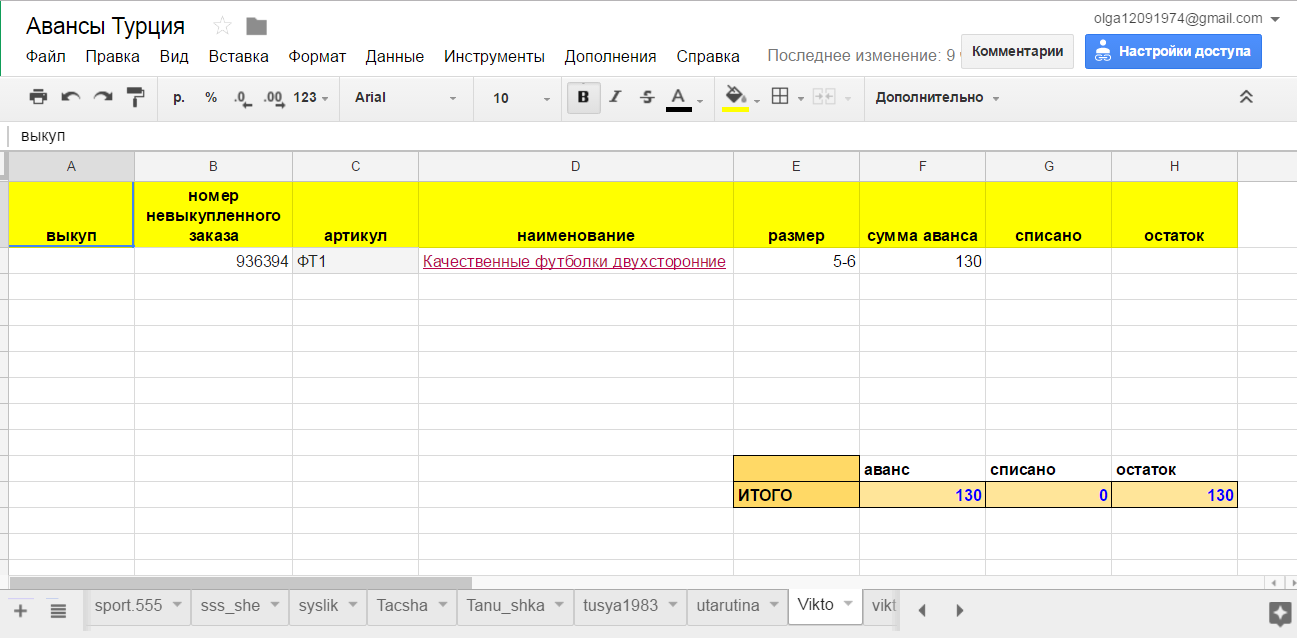Open account menu olga12091974@gmail.com
The height and width of the screenshot is (639, 1297).
pyautogui.click(x=1185, y=18)
